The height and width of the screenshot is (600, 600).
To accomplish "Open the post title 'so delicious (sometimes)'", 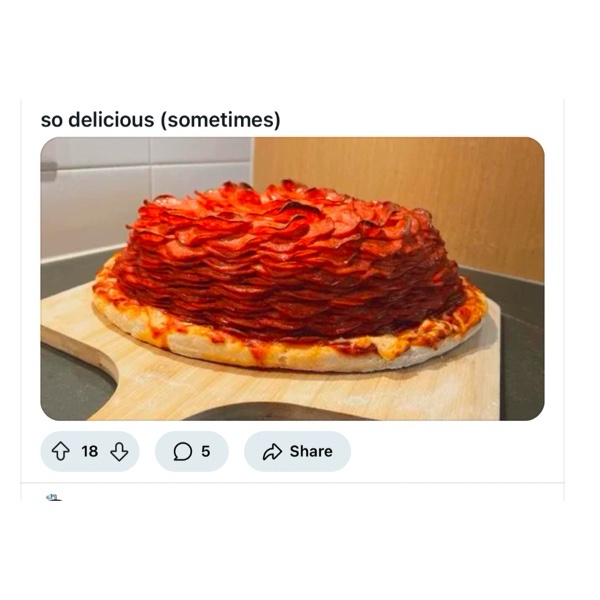I will tap(160, 120).
